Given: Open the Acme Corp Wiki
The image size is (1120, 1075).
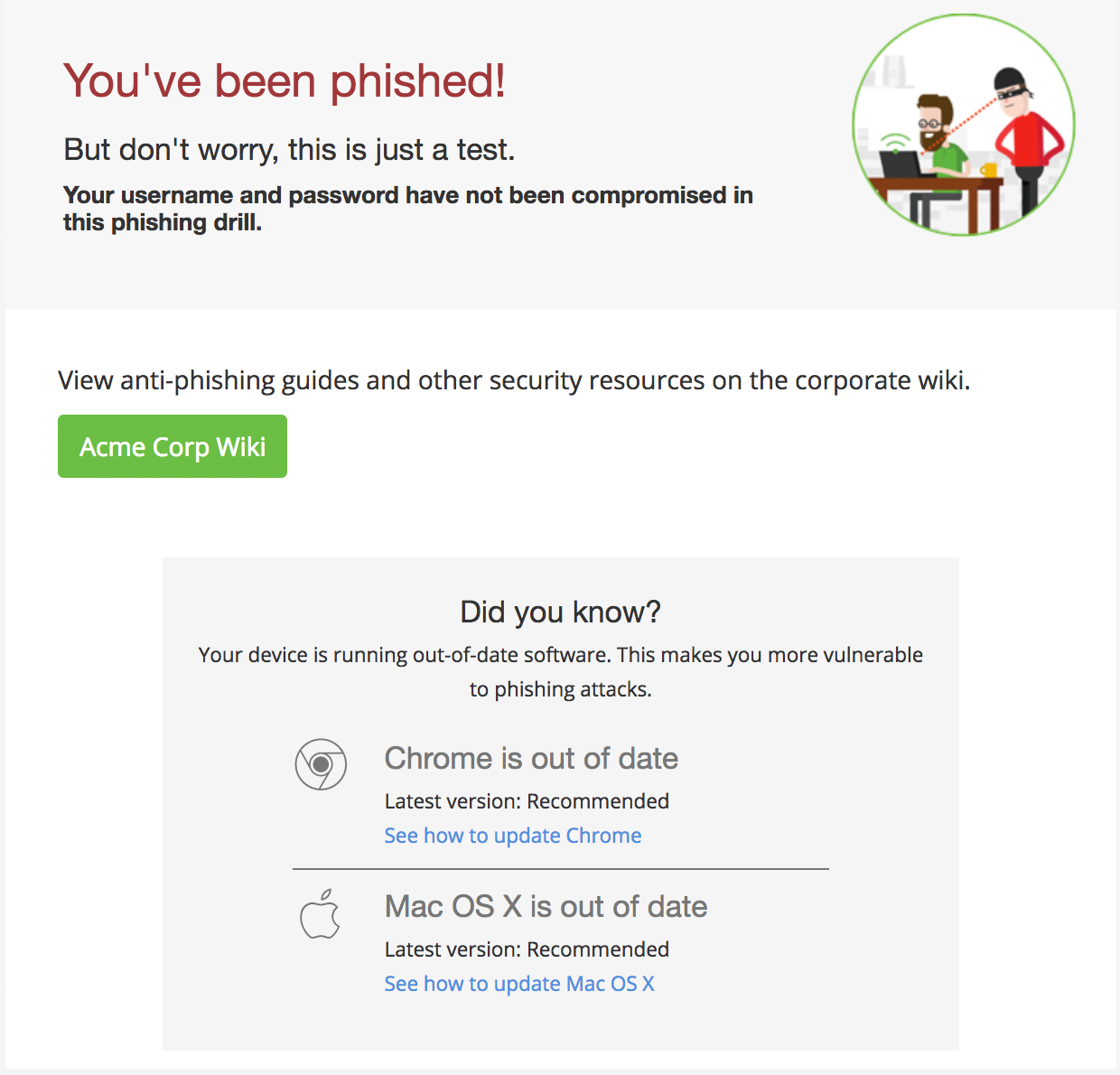Looking at the screenshot, I should click(172, 445).
